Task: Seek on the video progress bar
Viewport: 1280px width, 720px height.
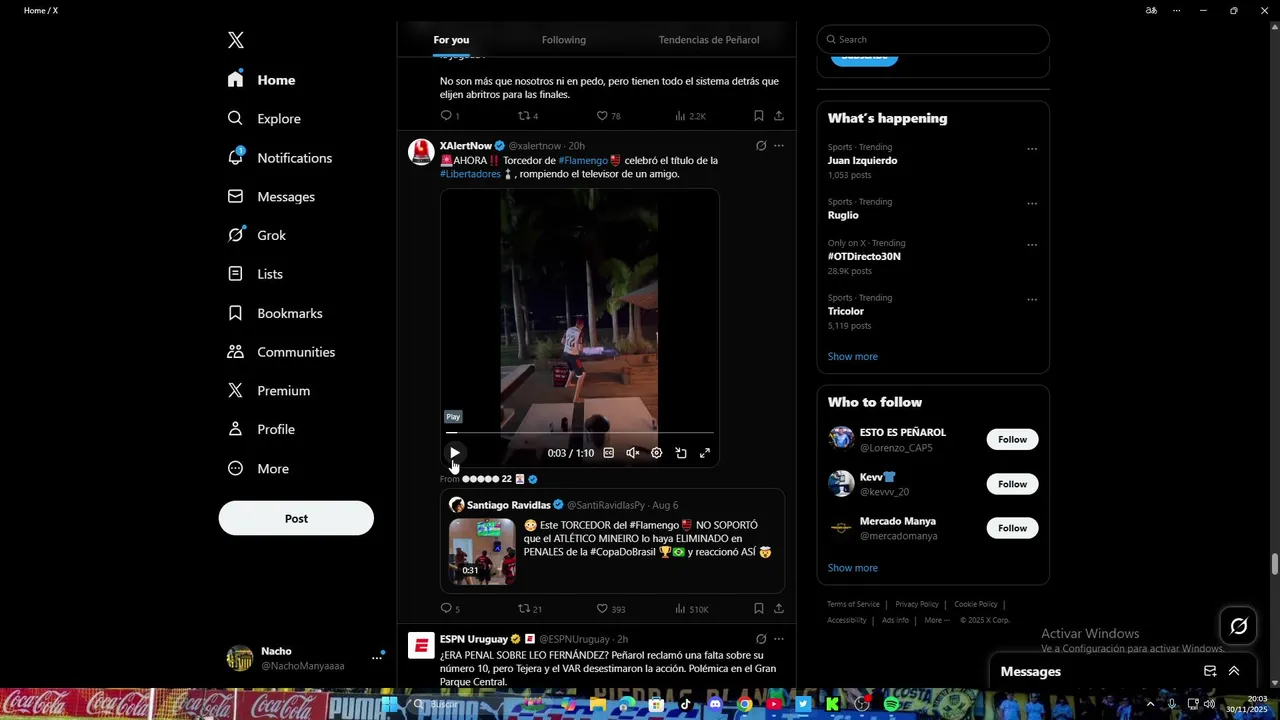Action: click(x=579, y=433)
